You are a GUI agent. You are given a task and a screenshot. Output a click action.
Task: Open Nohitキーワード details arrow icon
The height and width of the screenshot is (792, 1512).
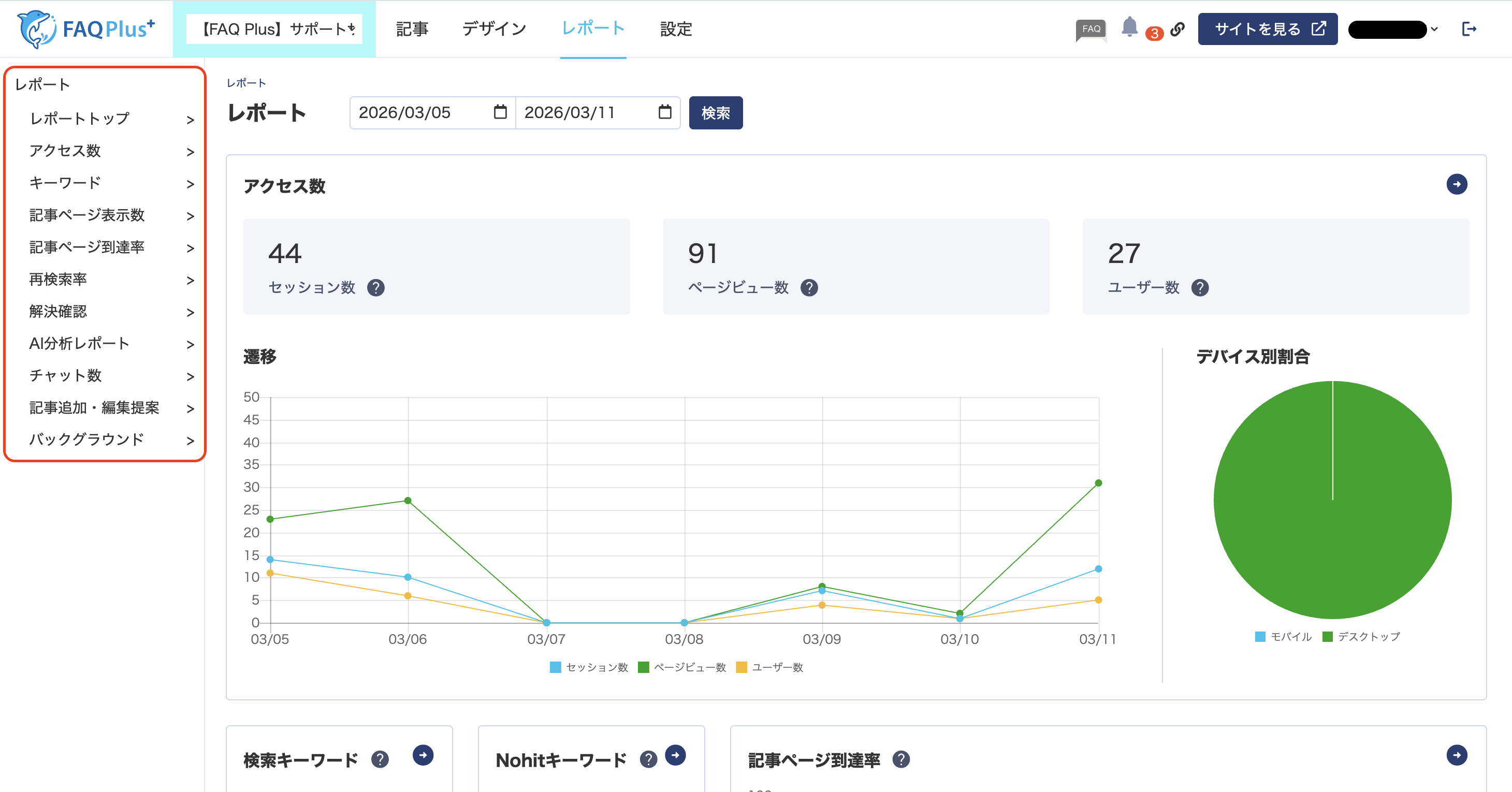[x=675, y=755]
